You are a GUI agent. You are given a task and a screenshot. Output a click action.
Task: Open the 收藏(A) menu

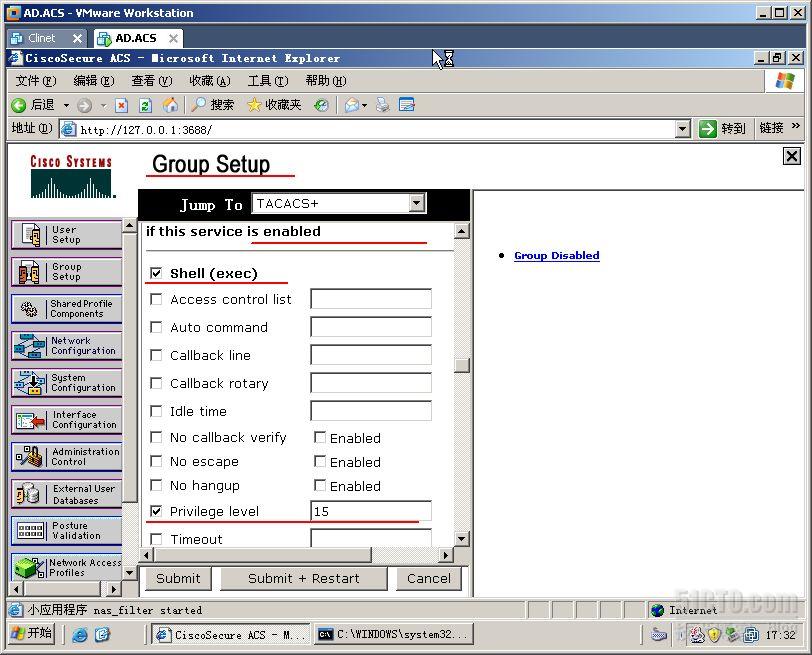pyautogui.click(x=210, y=81)
